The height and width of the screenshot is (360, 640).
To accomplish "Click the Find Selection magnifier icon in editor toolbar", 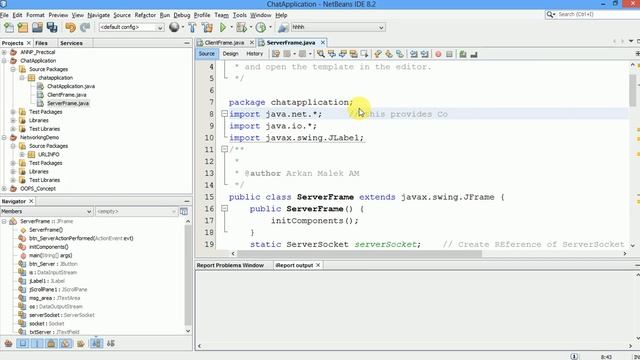I will 321,54.
